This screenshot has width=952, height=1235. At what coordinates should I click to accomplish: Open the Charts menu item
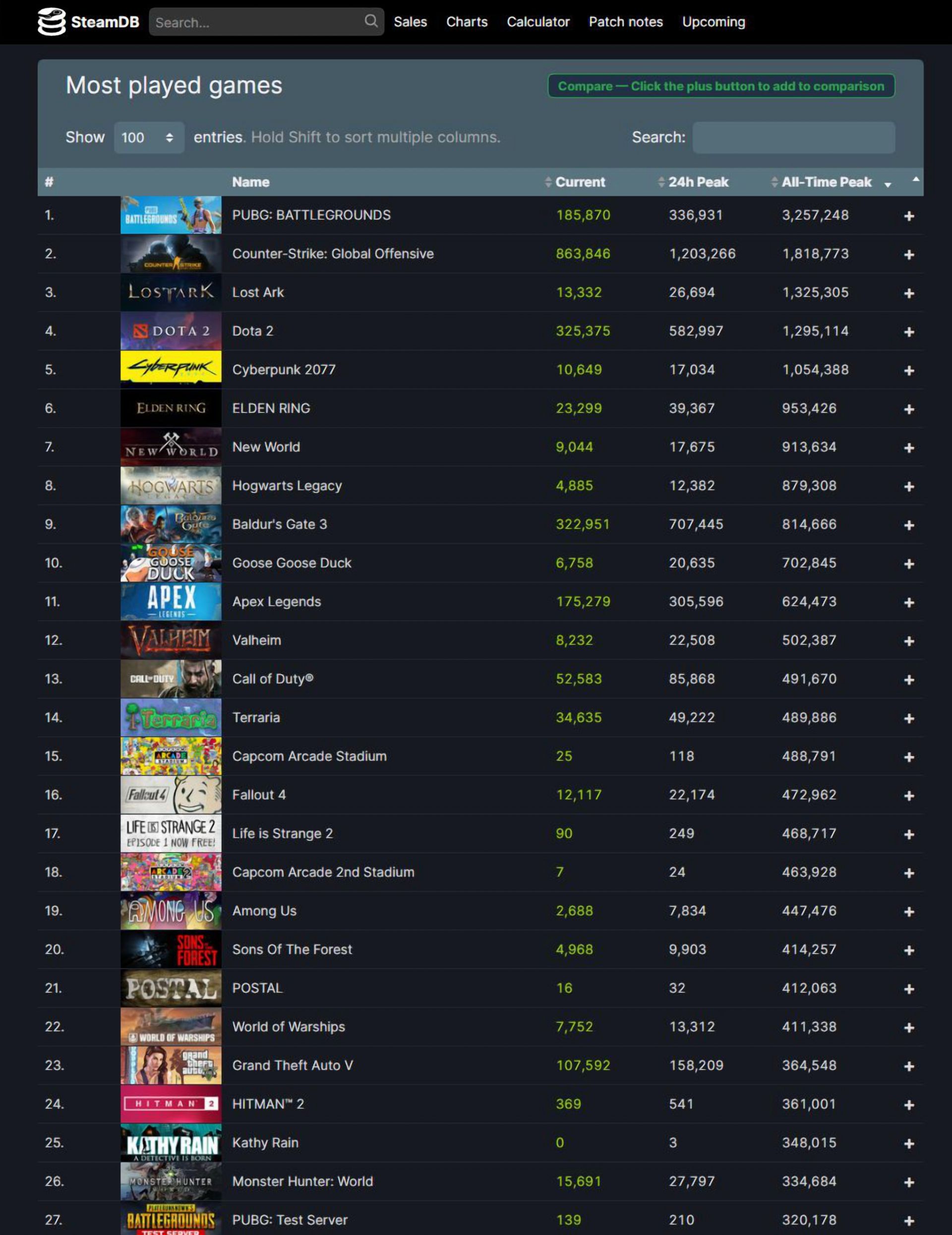[467, 22]
